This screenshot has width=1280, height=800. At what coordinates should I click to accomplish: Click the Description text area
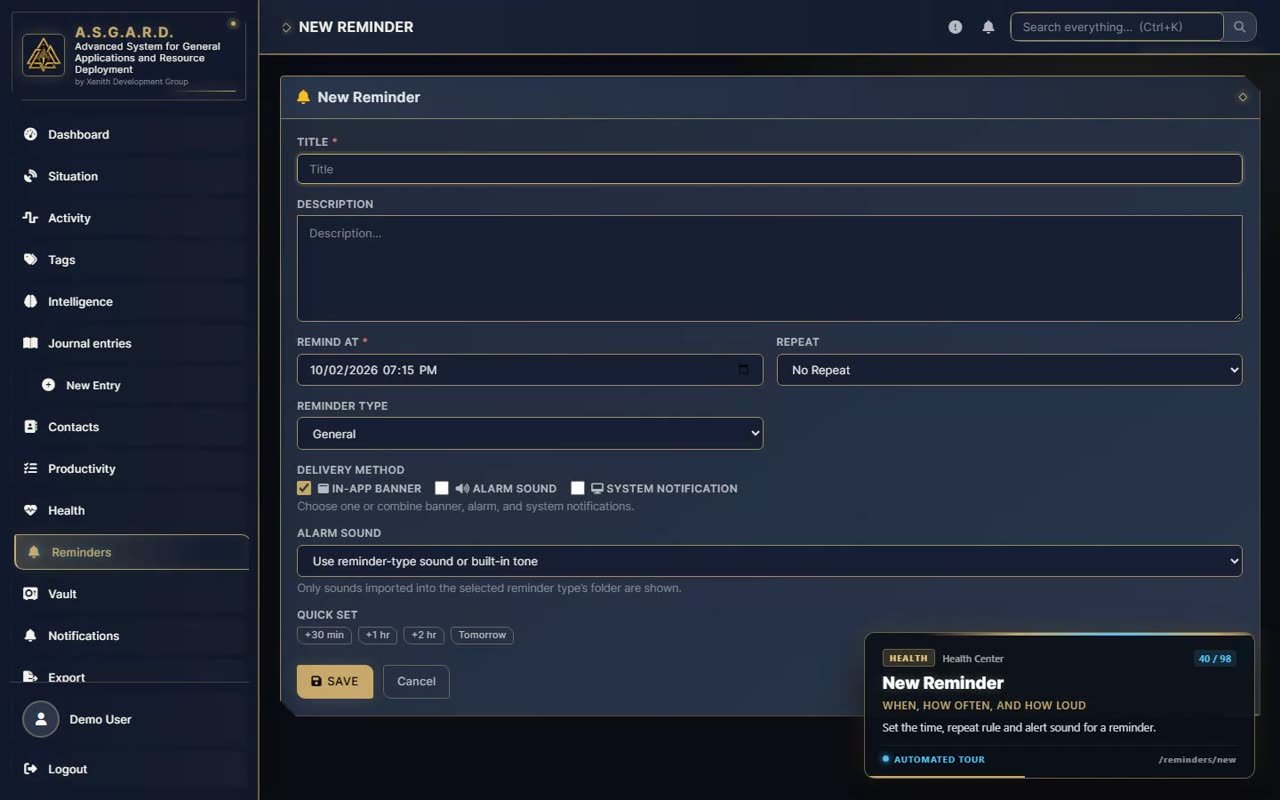tap(769, 268)
